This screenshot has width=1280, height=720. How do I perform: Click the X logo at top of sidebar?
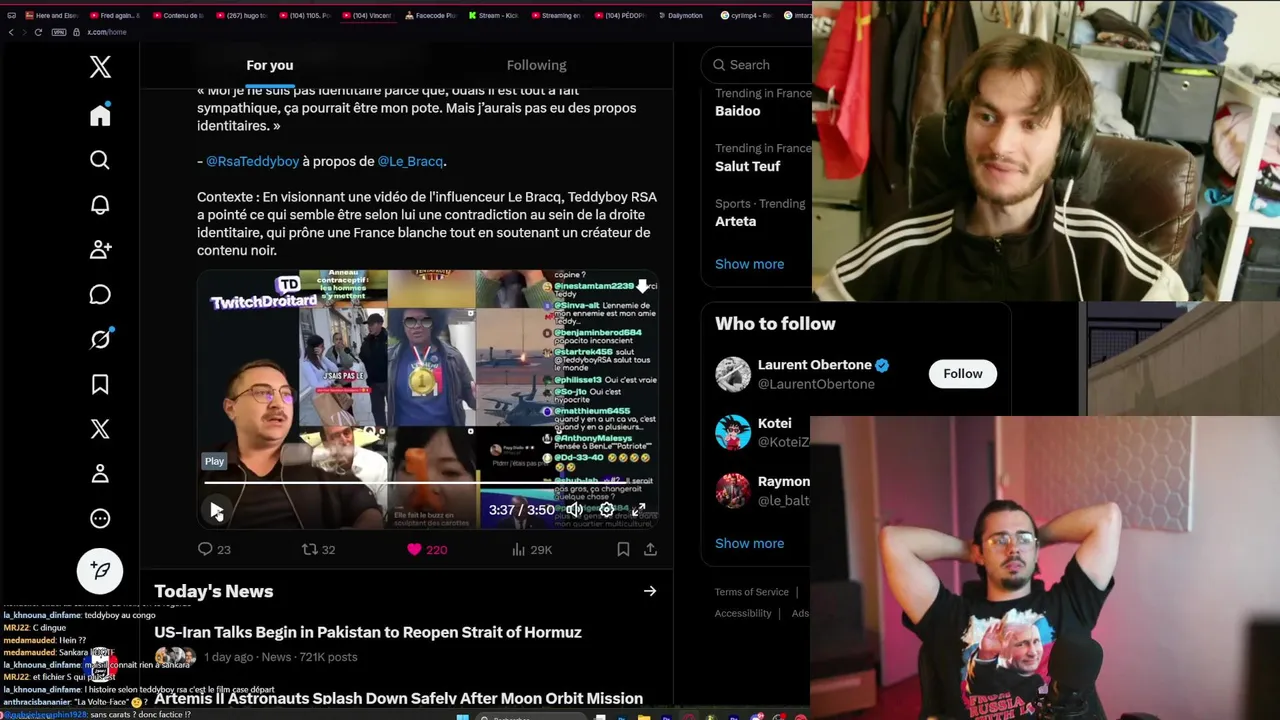tap(100, 67)
